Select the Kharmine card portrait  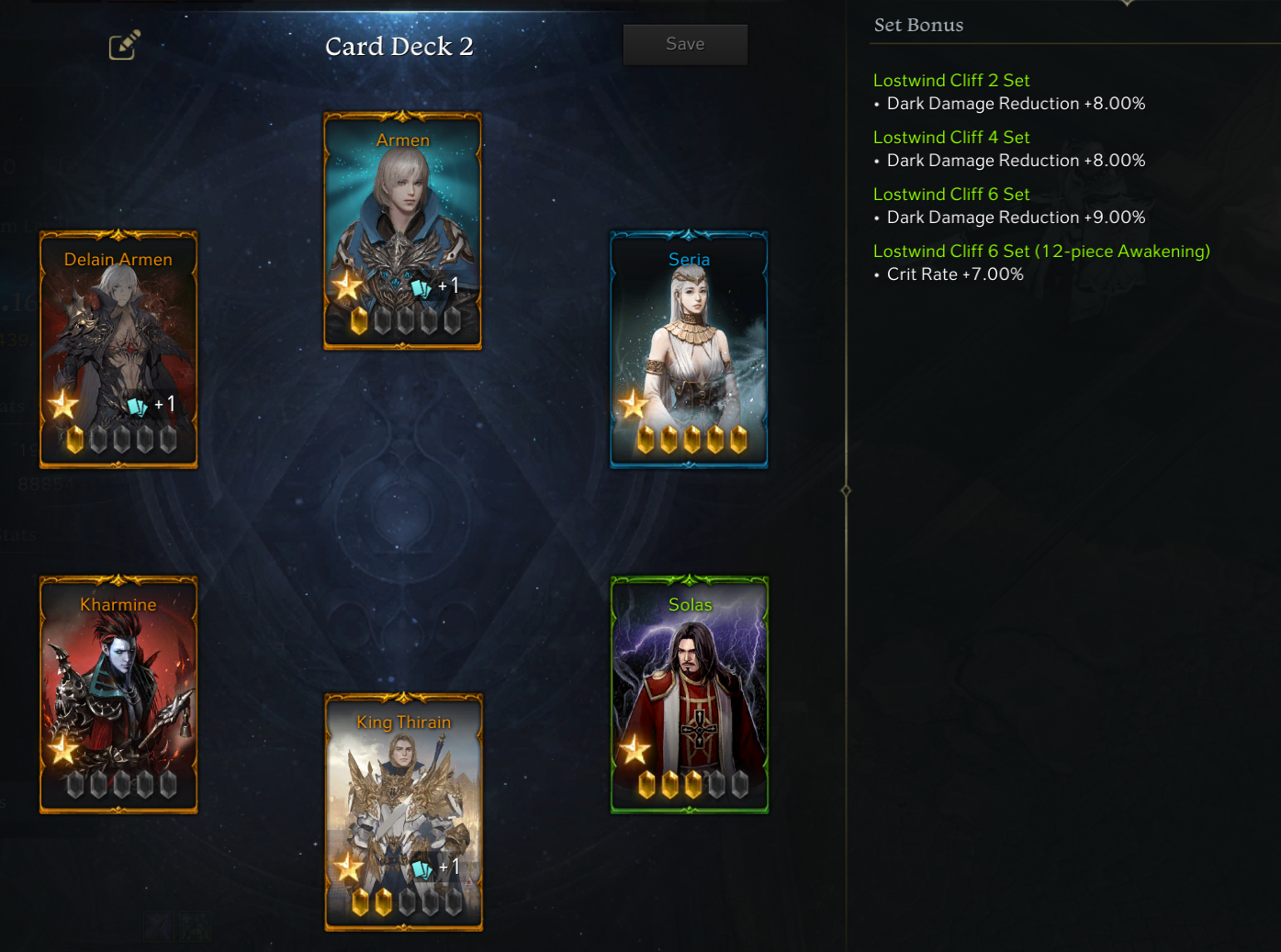(118, 695)
